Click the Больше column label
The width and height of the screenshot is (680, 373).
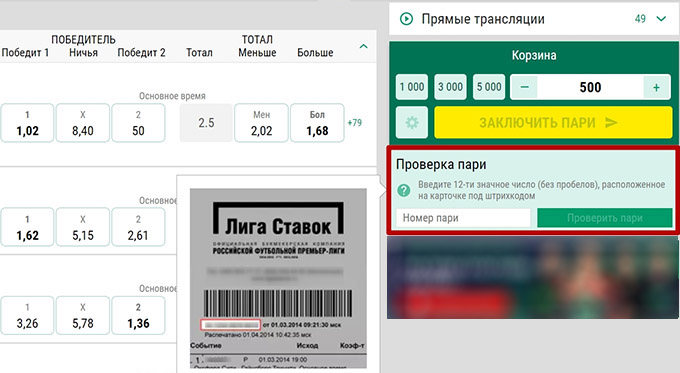click(x=315, y=53)
